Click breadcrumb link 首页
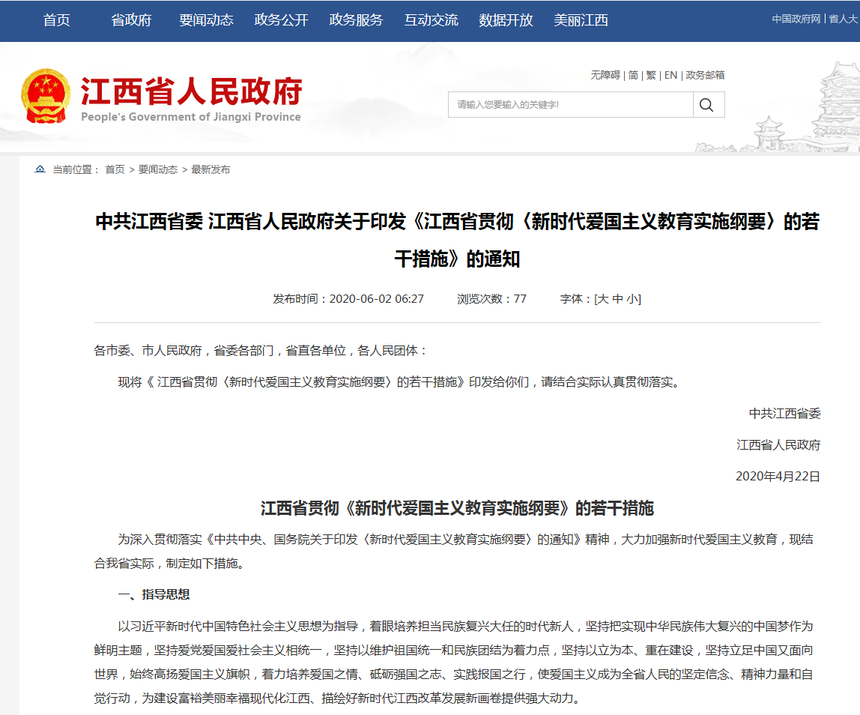This screenshot has height=715, width=860. click(115, 169)
